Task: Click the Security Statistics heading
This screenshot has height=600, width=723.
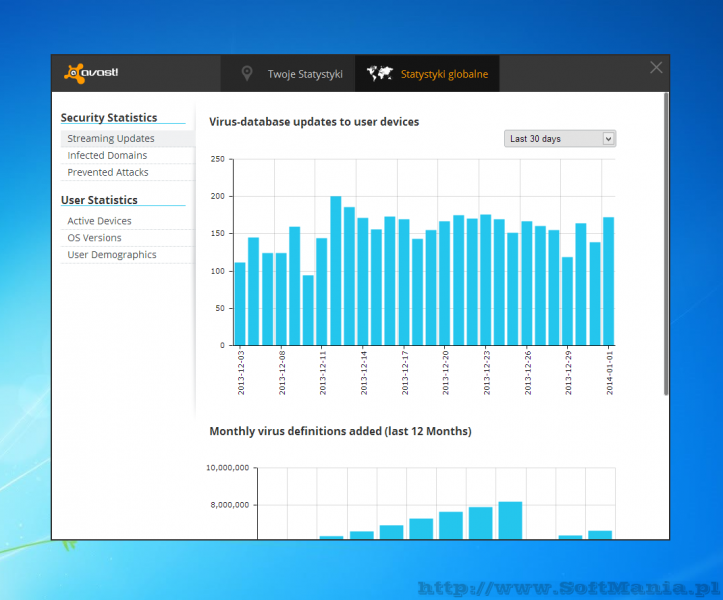Action: click(109, 118)
